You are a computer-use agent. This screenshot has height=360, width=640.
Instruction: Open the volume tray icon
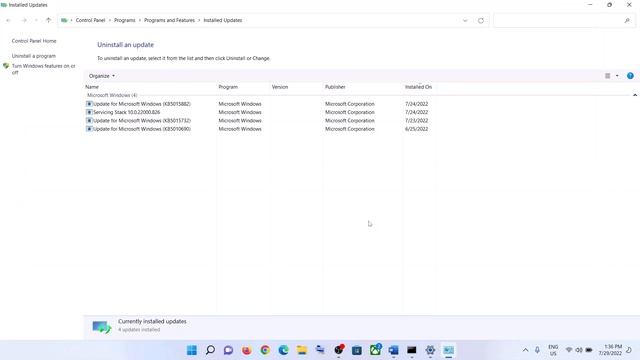579,350
